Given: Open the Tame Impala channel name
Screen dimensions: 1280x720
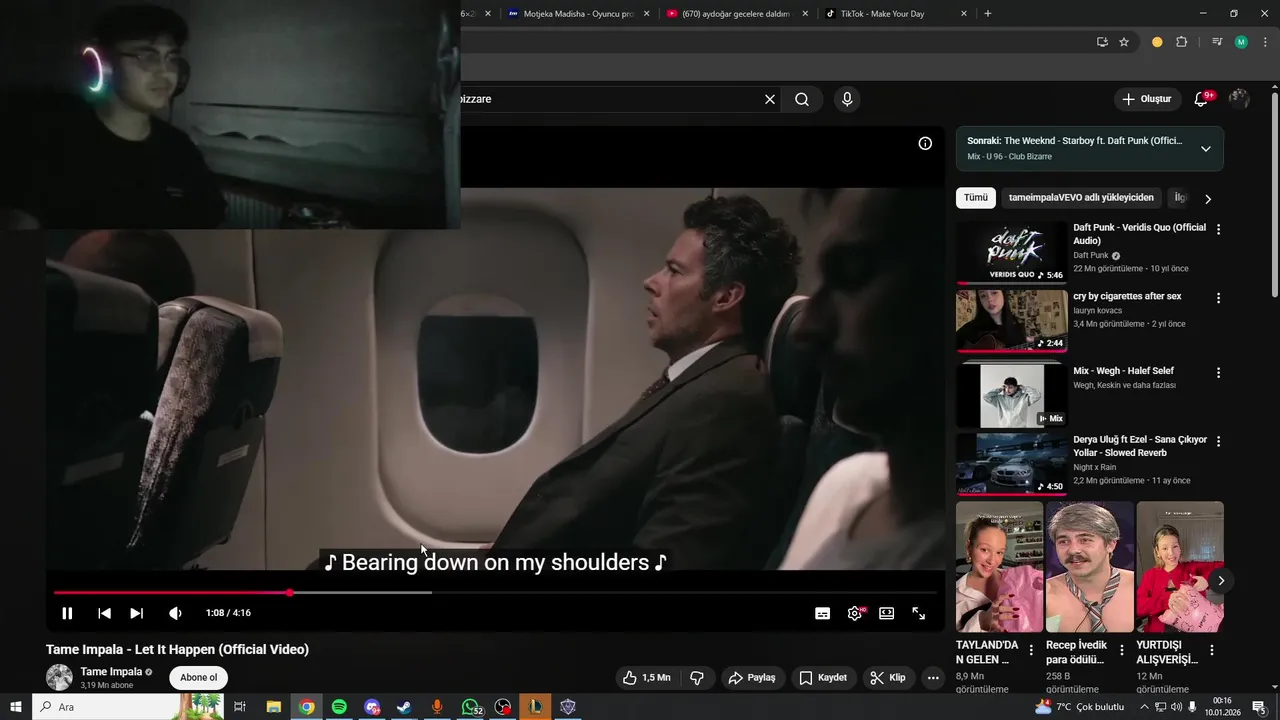Looking at the screenshot, I should pos(111,672).
